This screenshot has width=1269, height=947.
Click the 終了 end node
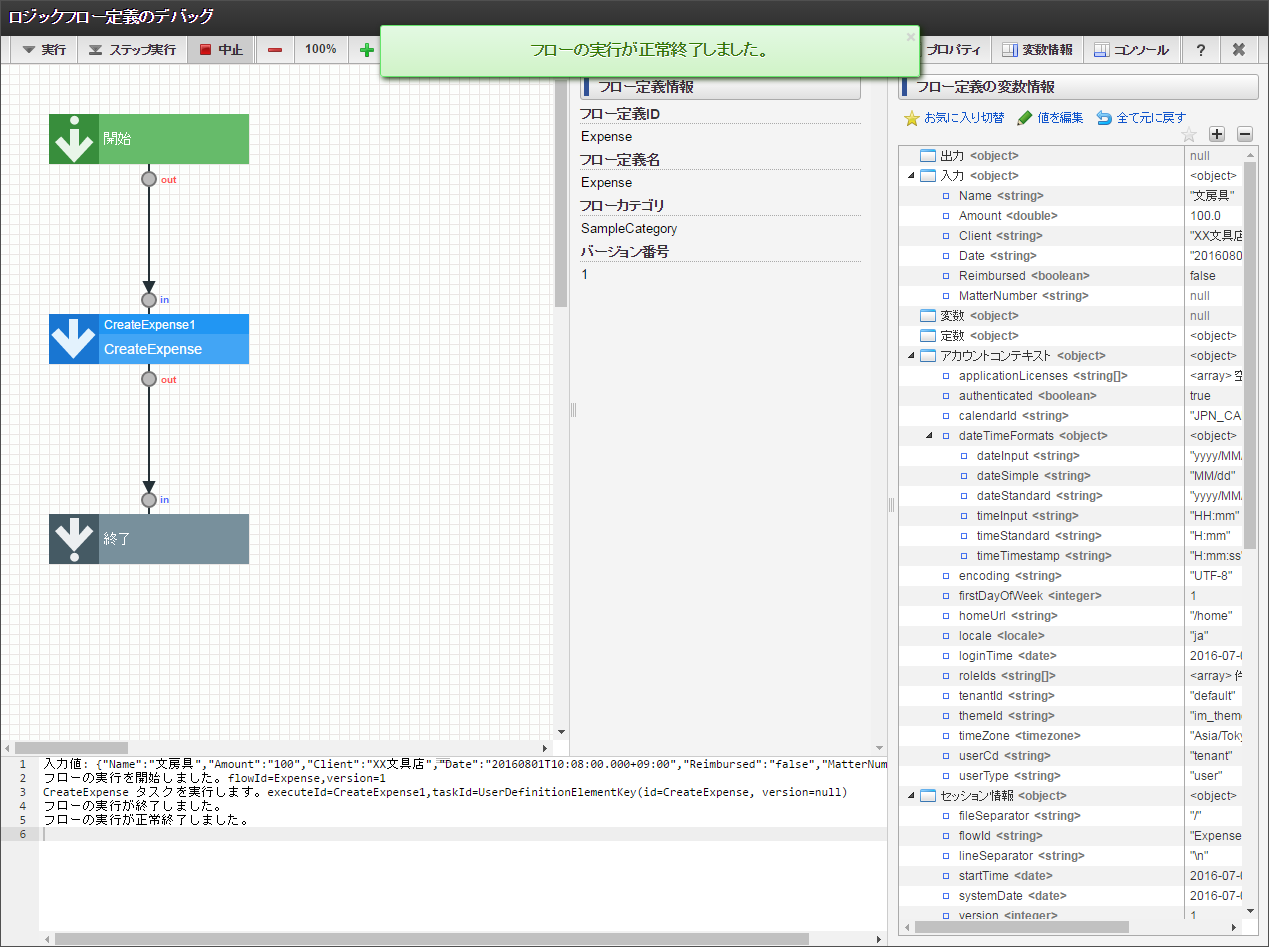149,539
